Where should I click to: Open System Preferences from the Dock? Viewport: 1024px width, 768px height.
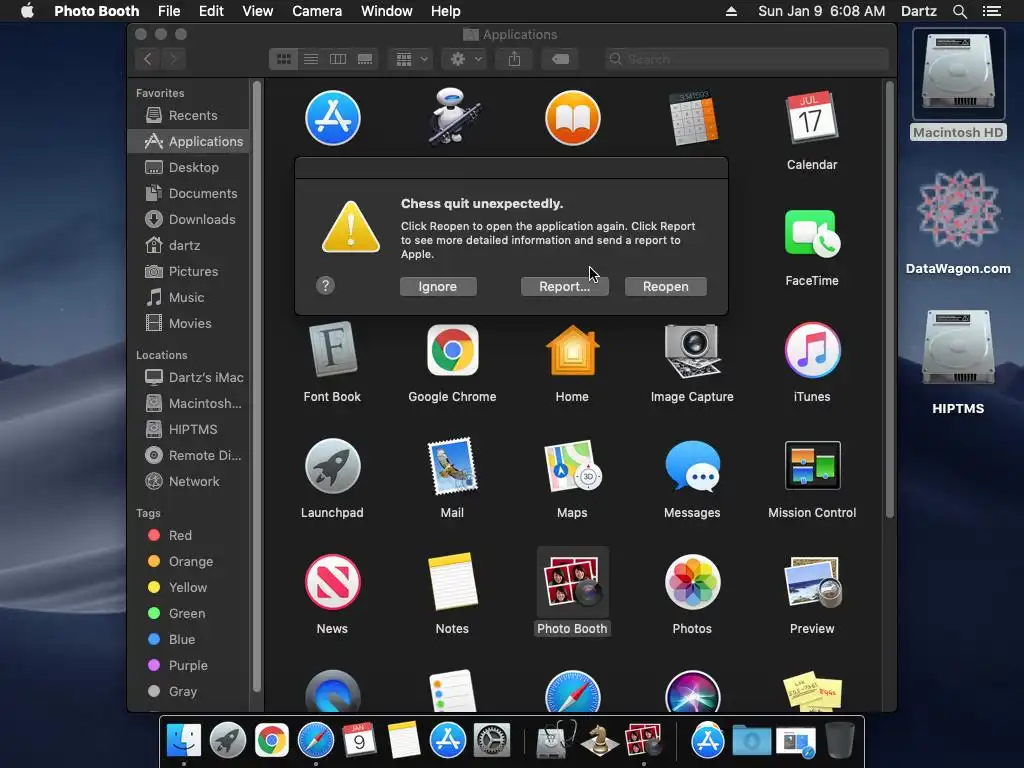[491, 741]
